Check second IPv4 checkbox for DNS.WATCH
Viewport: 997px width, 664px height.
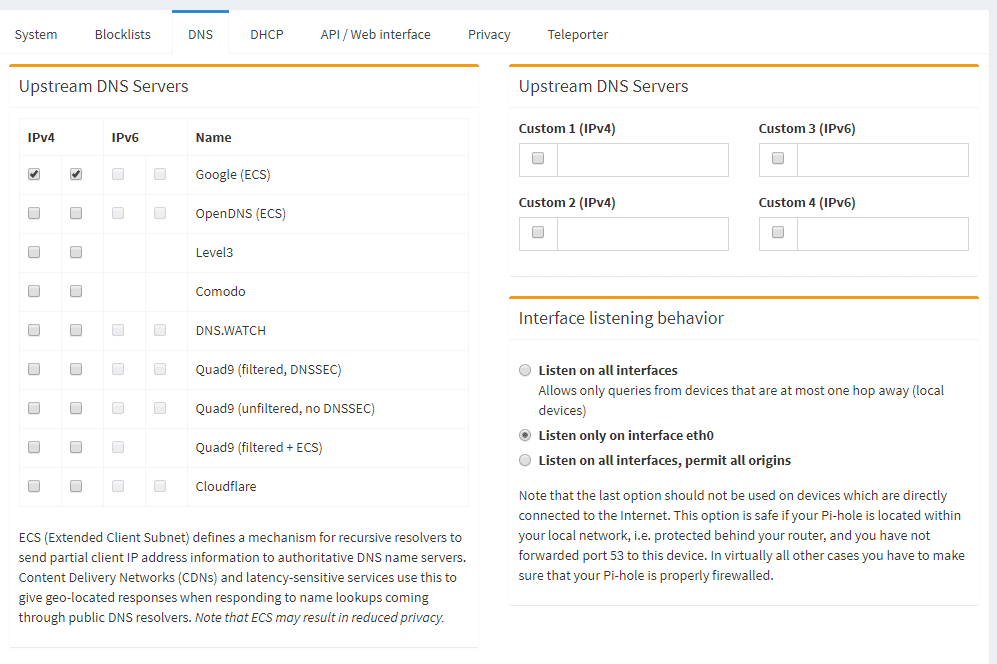[76, 330]
